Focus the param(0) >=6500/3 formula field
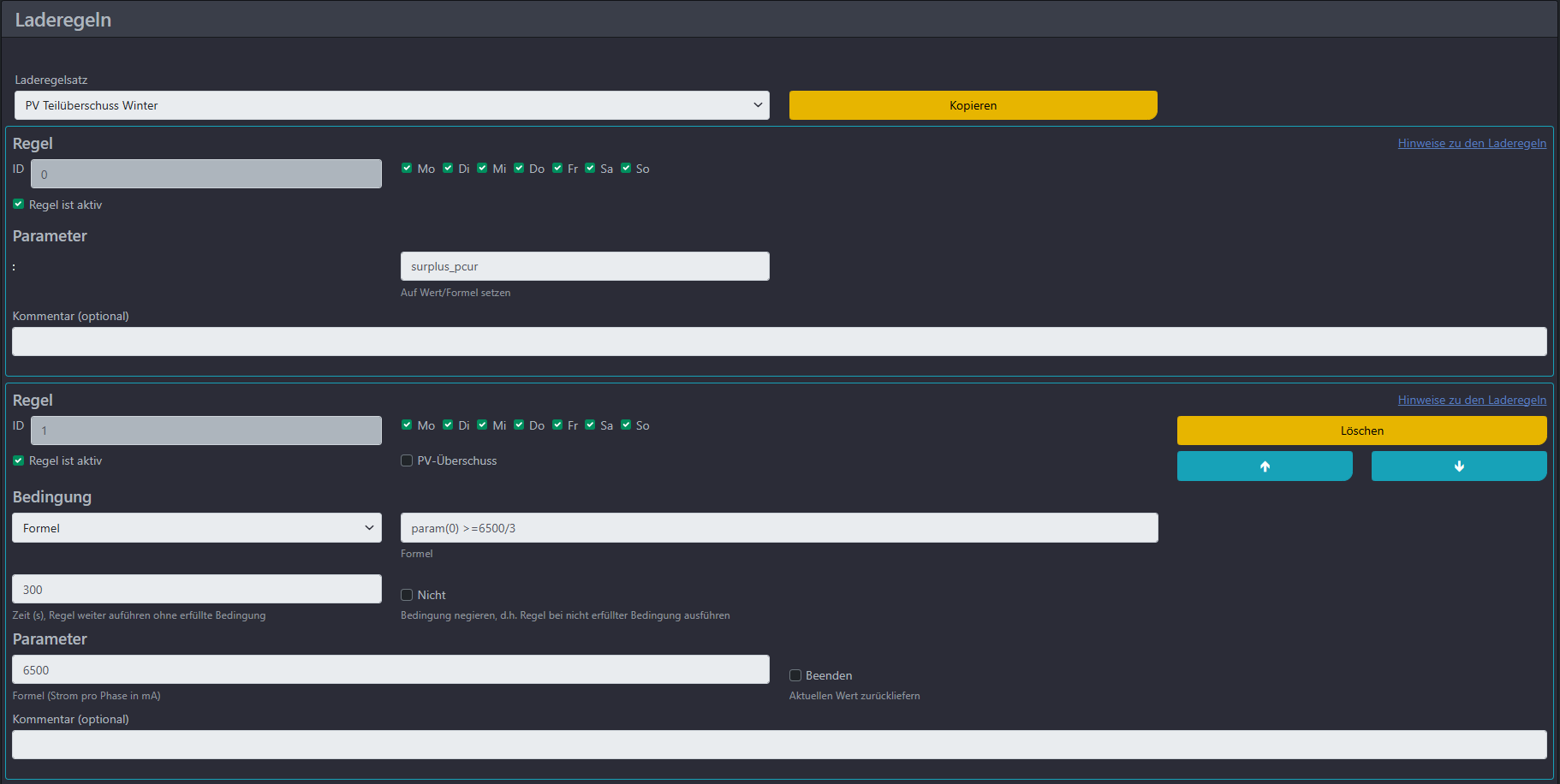The width and height of the screenshot is (1560, 784). 778,528
